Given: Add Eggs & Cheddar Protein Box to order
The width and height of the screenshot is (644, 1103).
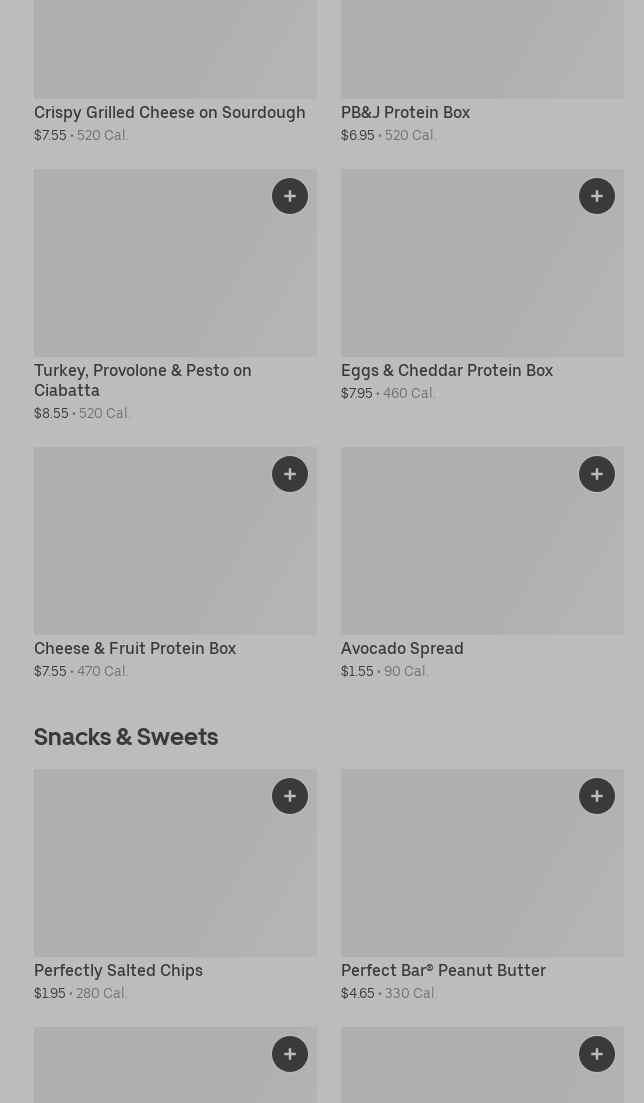Looking at the screenshot, I should (x=597, y=196).
